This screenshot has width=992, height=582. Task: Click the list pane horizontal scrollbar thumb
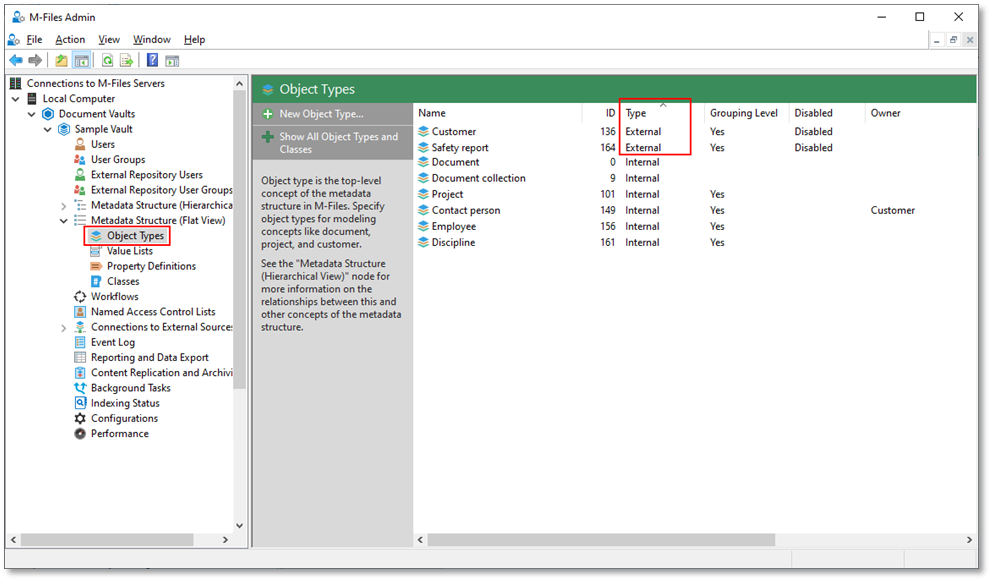(x=601, y=540)
